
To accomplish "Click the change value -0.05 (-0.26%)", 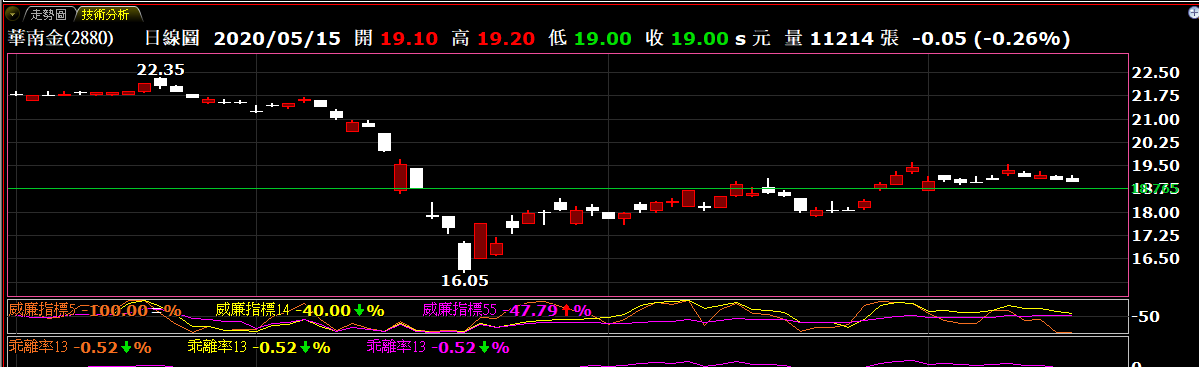I will (991, 38).
